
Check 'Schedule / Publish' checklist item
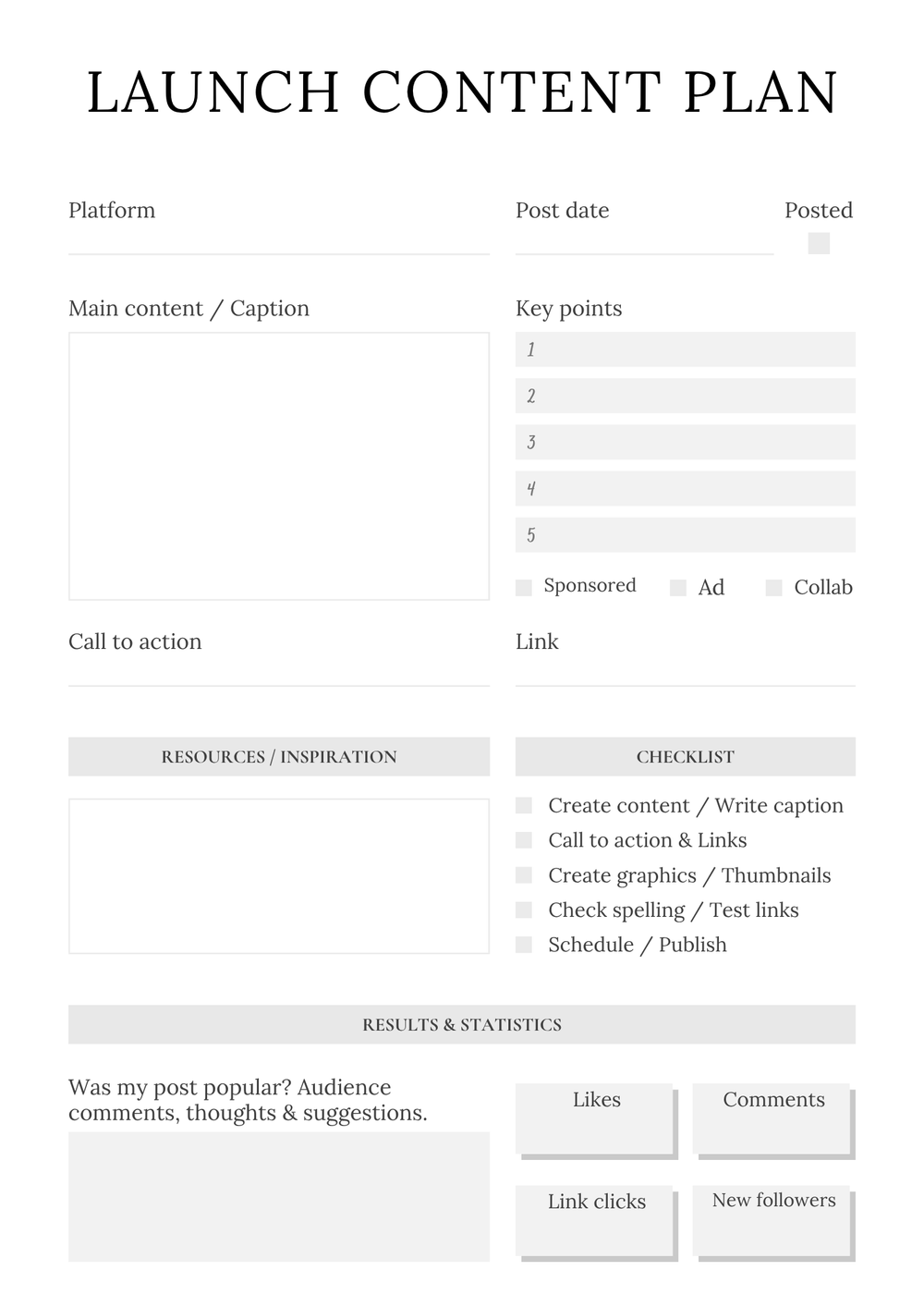pyautogui.click(x=524, y=945)
